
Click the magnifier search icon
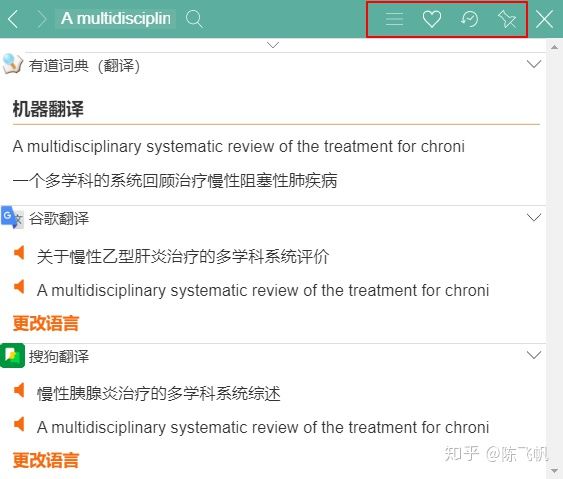pyautogui.click(x=194, y=19)
